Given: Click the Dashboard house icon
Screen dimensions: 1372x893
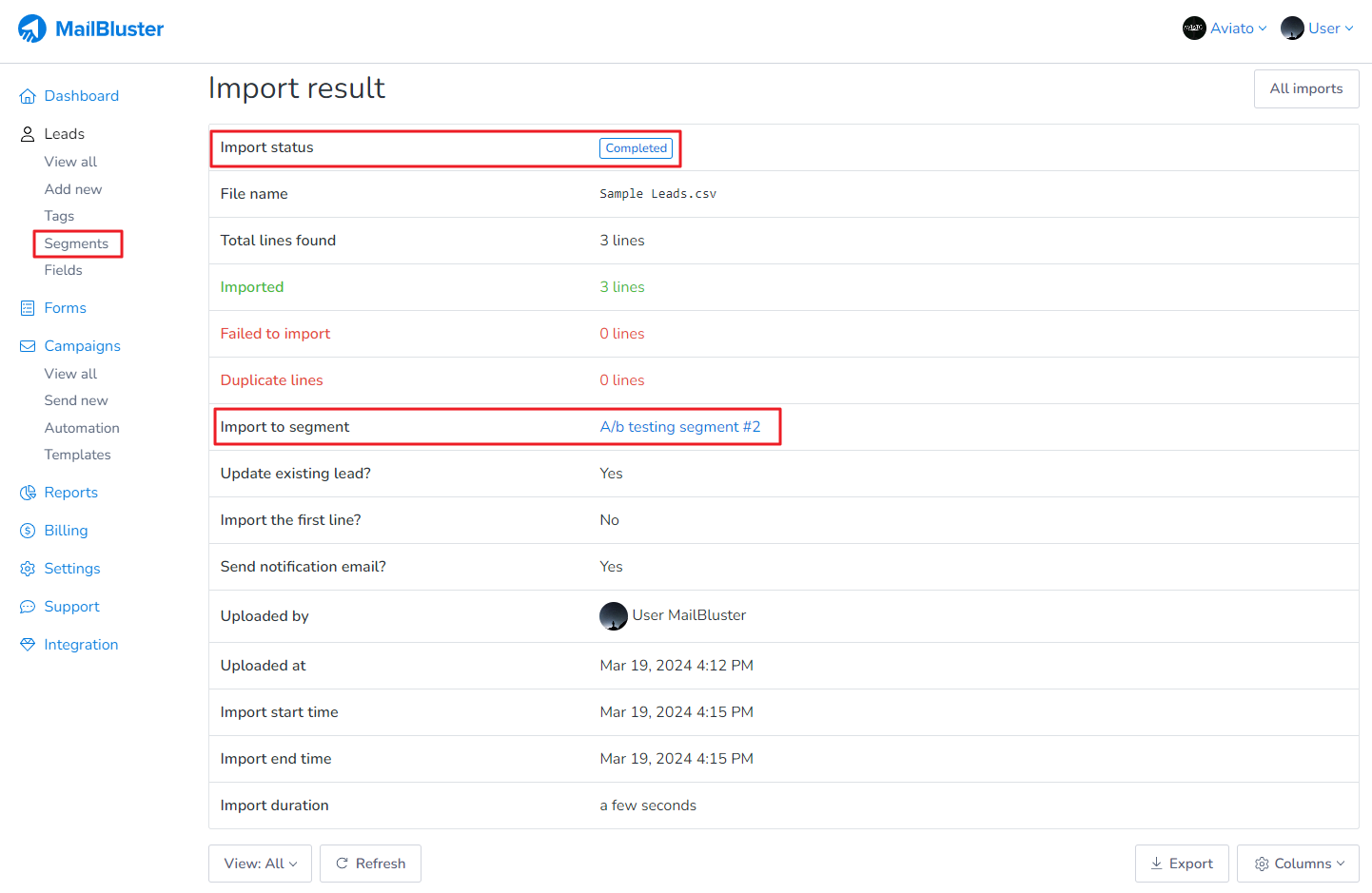Looking at the screenshot, I should click(28, 96).
